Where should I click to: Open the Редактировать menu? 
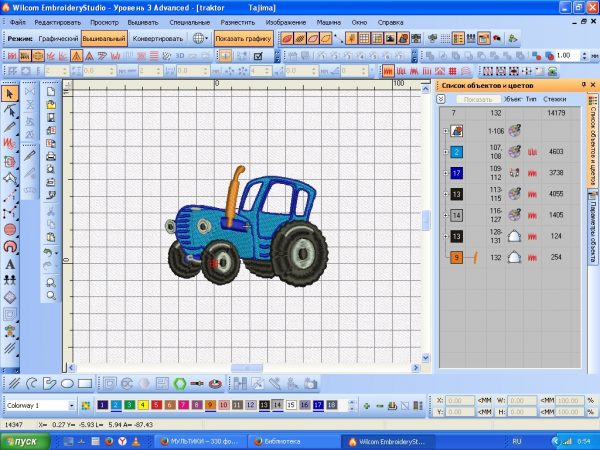tap(58, 22)
